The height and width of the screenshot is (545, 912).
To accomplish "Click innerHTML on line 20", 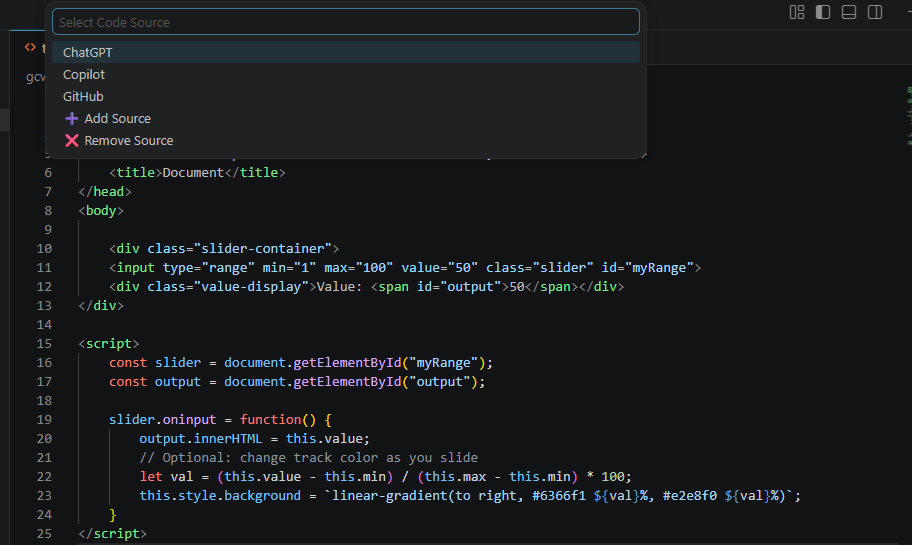I will coord(228,439).
